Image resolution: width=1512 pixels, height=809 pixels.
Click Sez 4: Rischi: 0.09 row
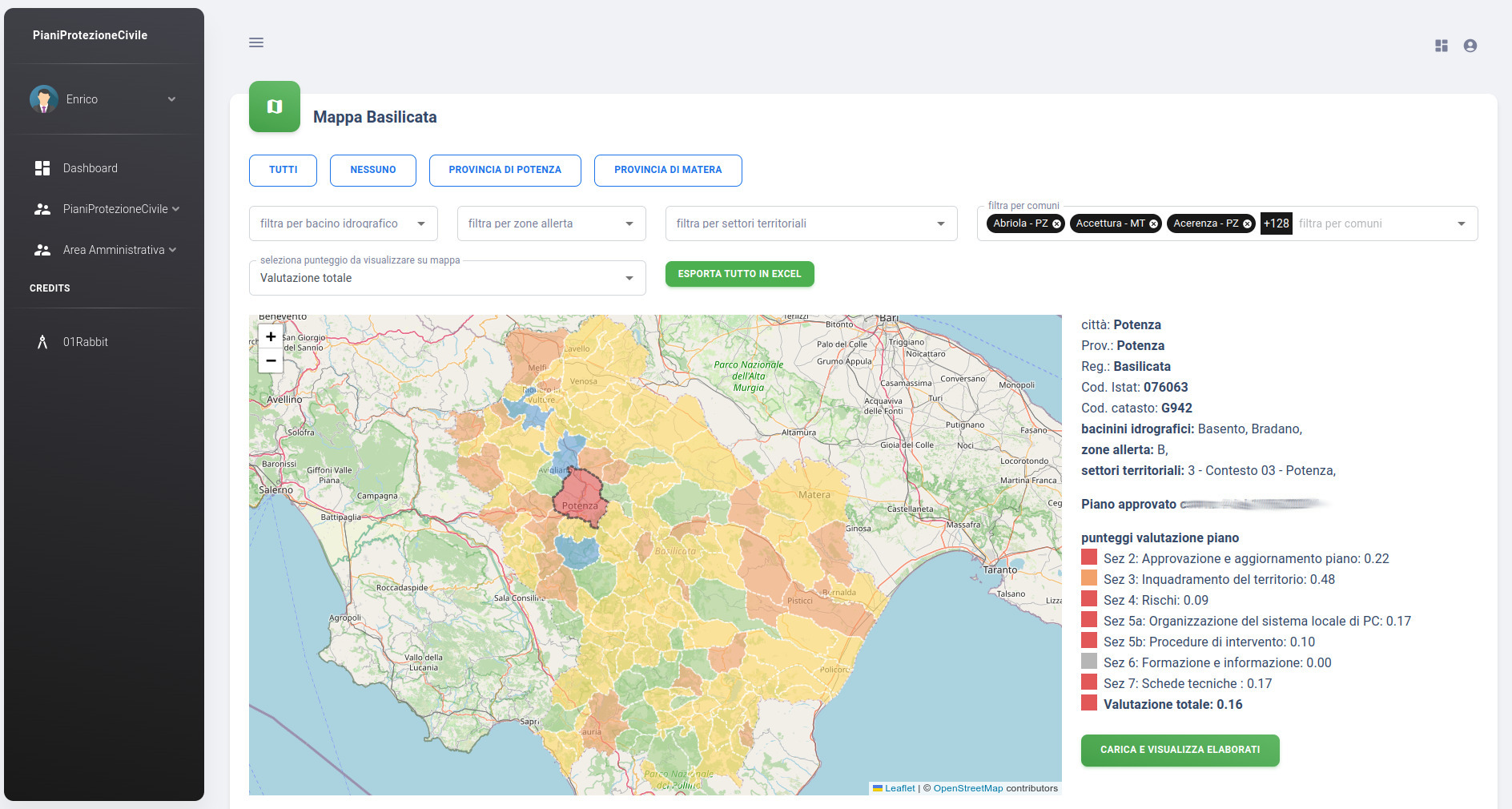click(x=1156, y=601)
